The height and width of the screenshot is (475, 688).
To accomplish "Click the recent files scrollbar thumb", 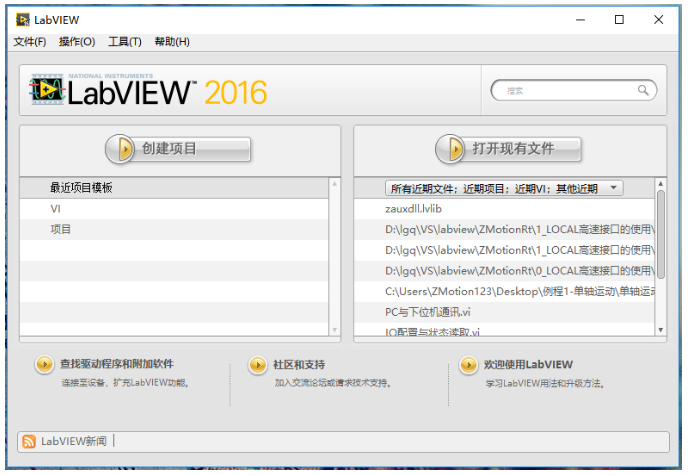I will [660, 234].
